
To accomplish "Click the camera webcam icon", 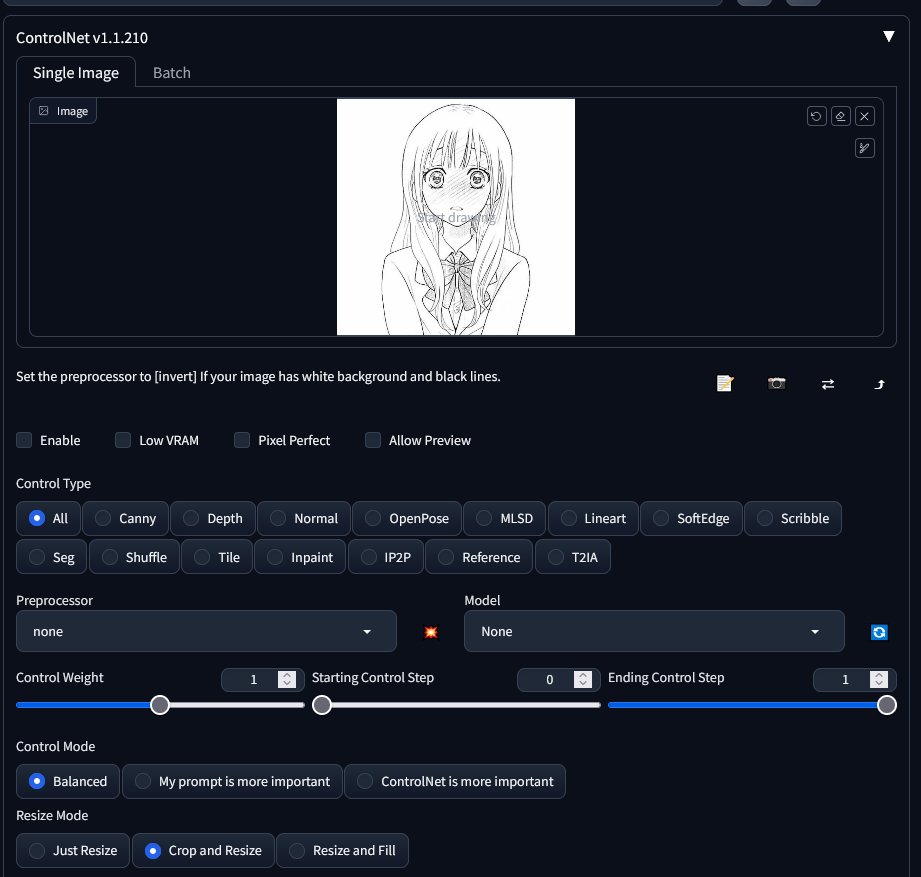I will click(777, 384).
